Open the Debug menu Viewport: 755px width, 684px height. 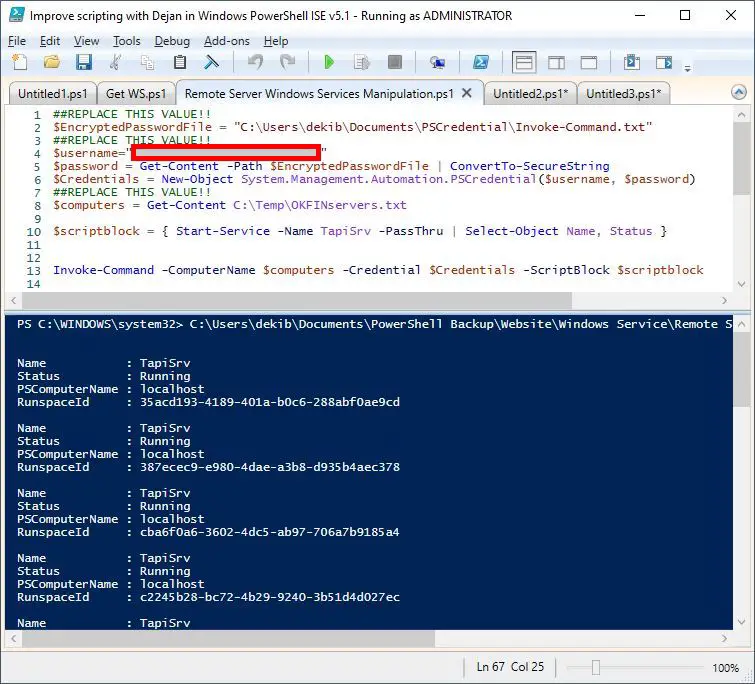point(172,41)
